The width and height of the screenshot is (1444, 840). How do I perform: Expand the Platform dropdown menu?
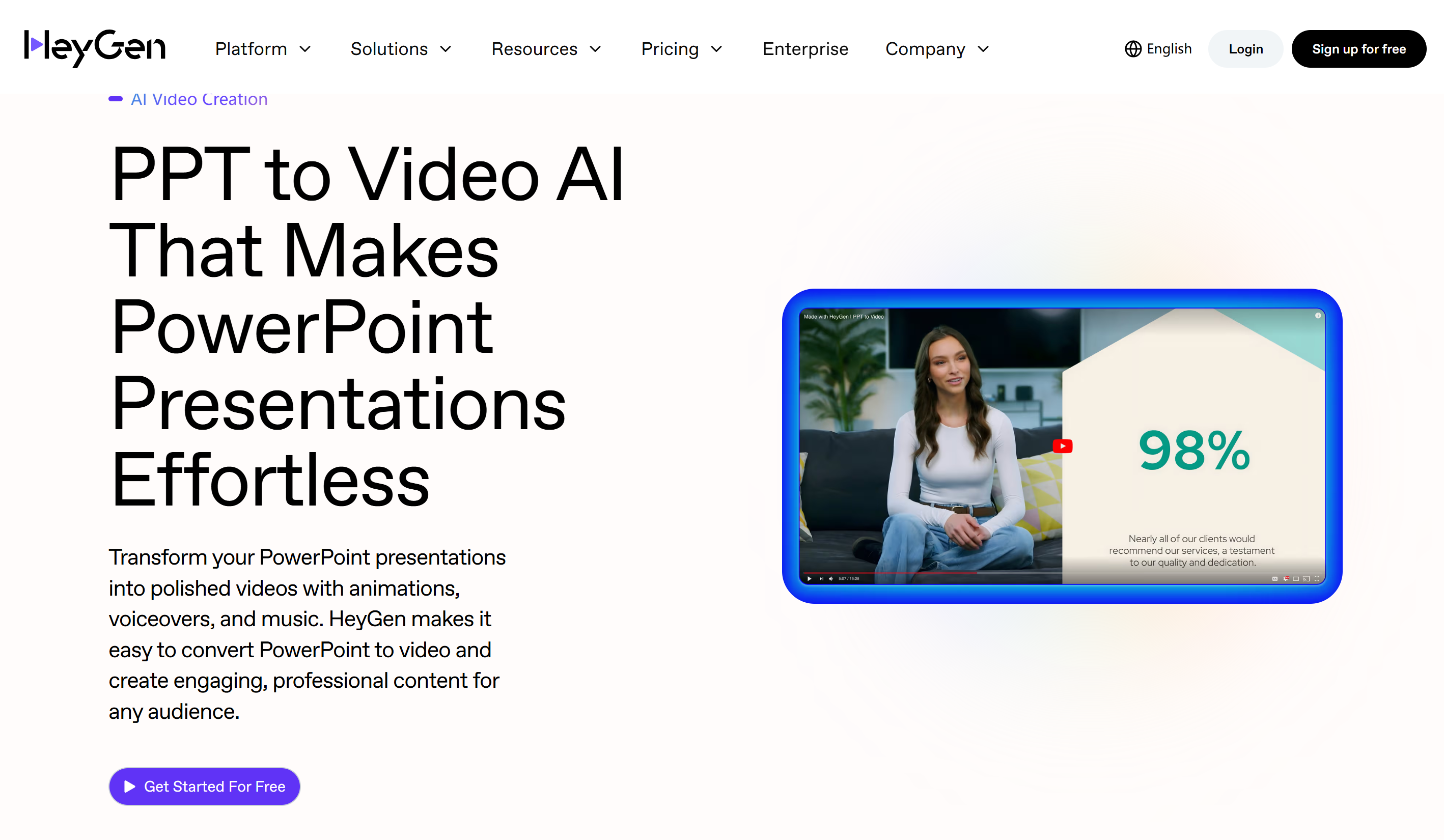(263, 49)
